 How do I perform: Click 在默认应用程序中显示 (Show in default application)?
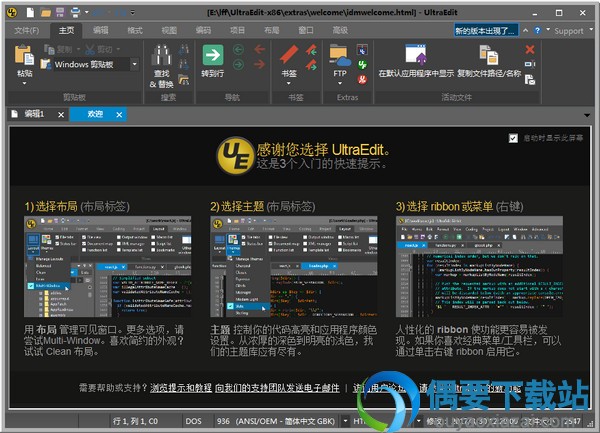pos(416,60)
